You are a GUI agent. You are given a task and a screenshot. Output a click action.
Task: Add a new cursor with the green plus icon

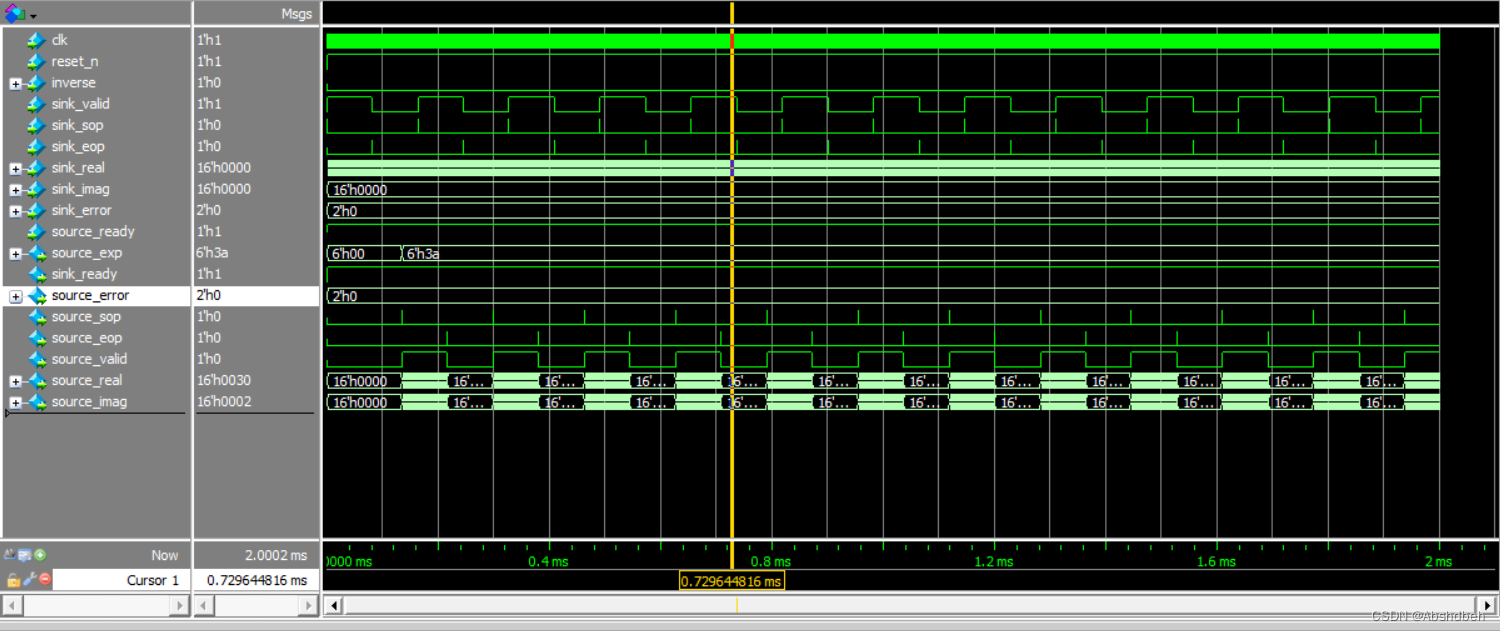tap(41, 555)
